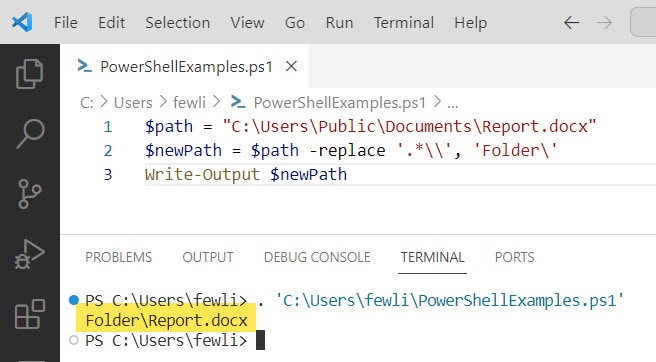Open the Selection menu

coord(177,23)
